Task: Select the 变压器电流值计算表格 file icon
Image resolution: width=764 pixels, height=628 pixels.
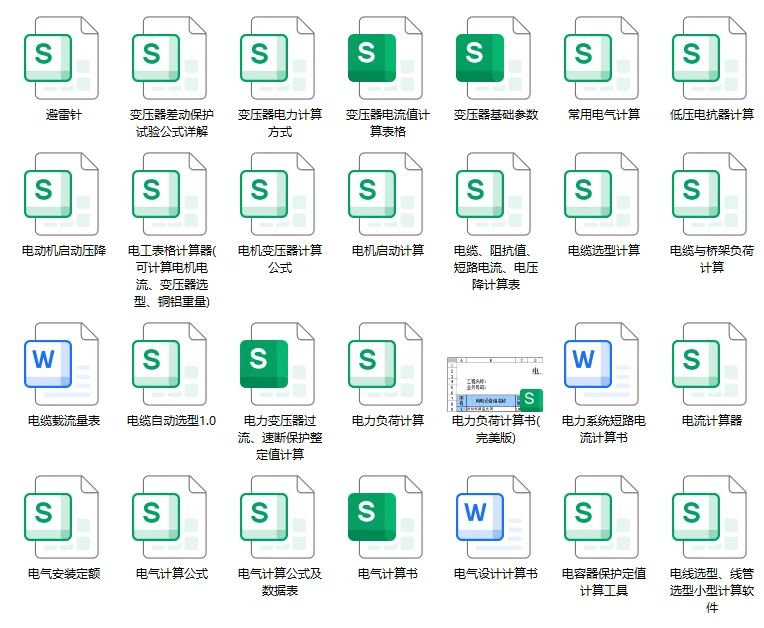Action: [x=386, y=58]
